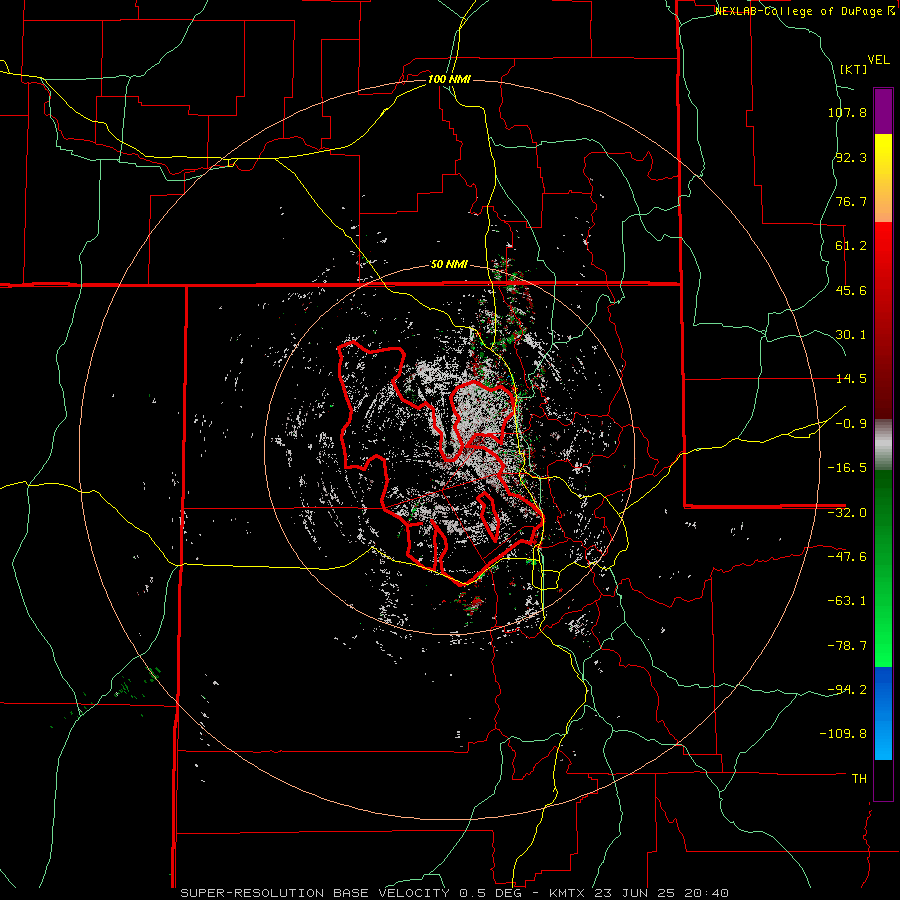
Task: Click the Super-Resolution Base Velocity caption text
Action: pos(455,893)
